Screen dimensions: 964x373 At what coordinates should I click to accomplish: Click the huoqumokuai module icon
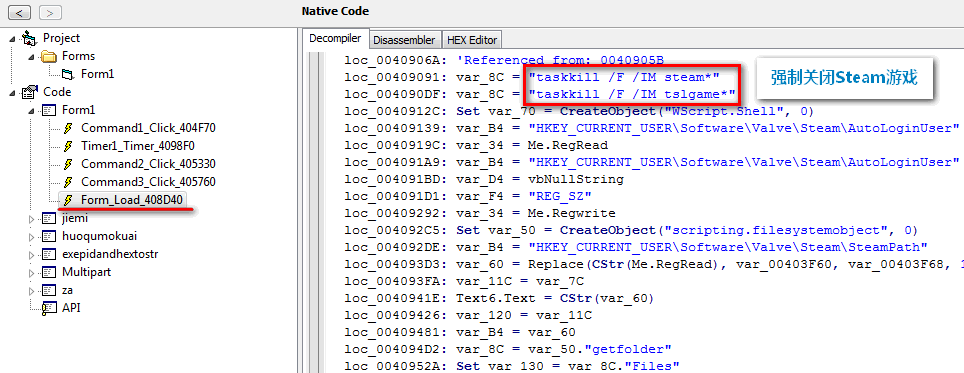coord(48,236)
